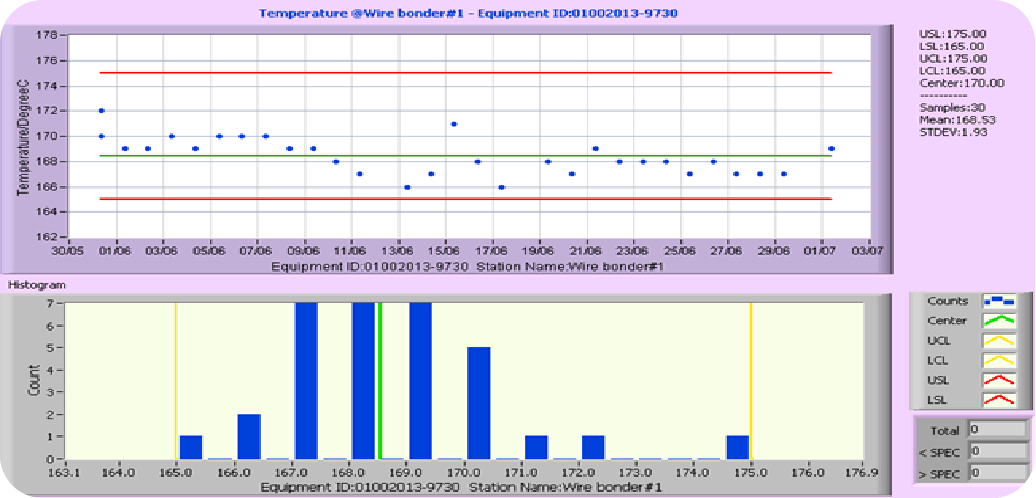Click the LSL legend red line icon
1036x498 pixels.
pos(999,400)
